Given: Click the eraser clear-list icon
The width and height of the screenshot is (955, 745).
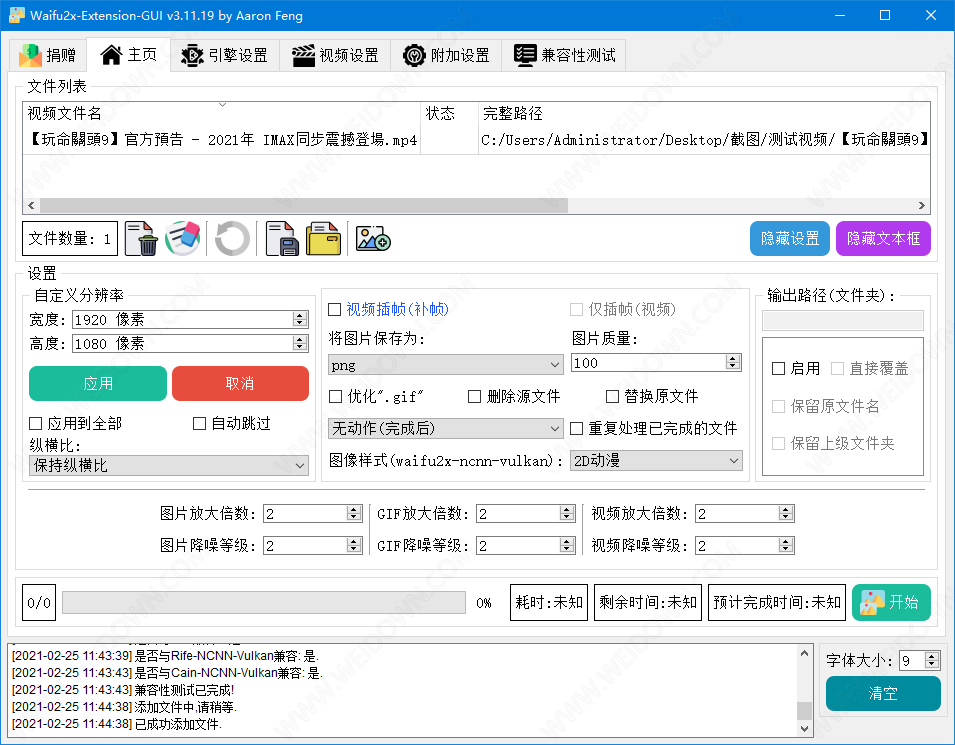Looking at the screenshot, I should click(183, 238).
